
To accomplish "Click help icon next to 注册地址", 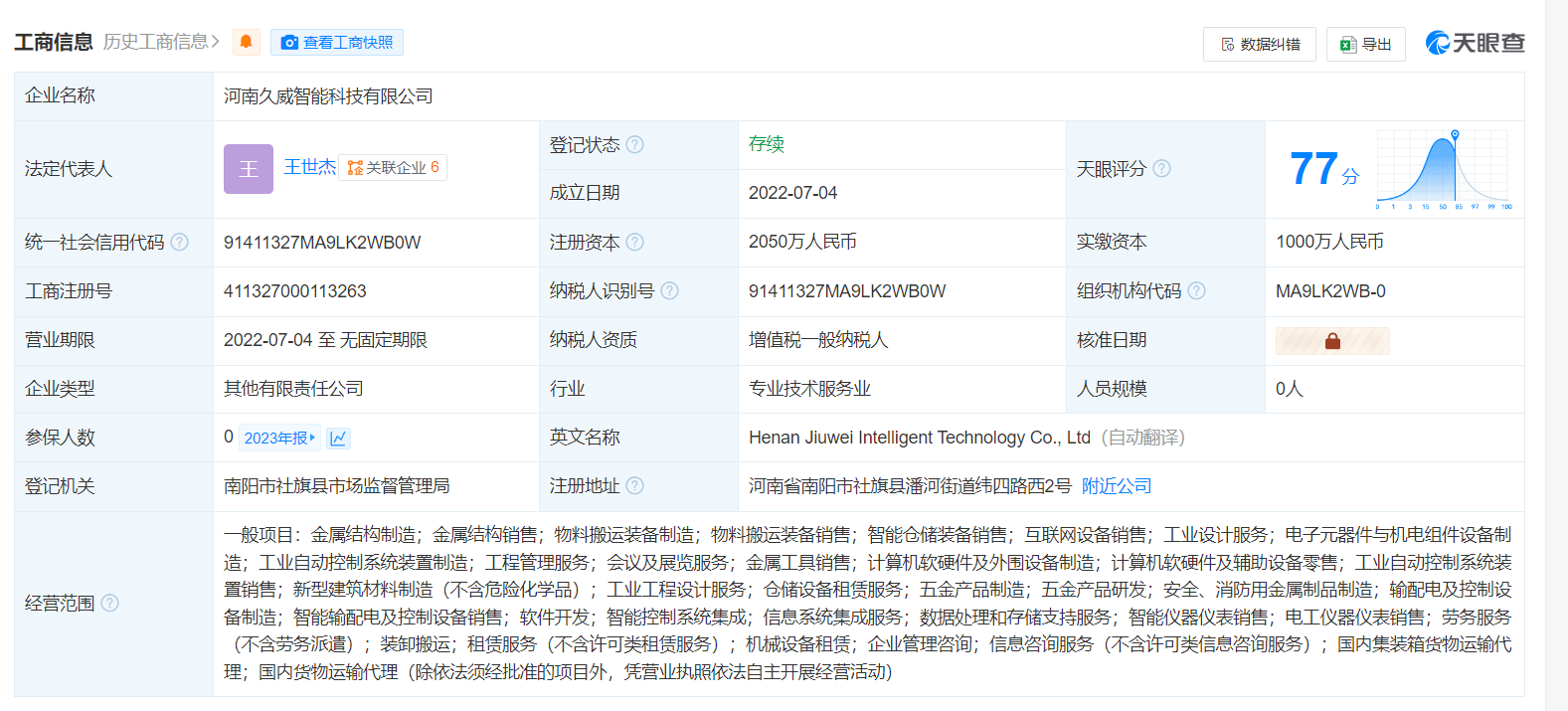I will (635, 485).
